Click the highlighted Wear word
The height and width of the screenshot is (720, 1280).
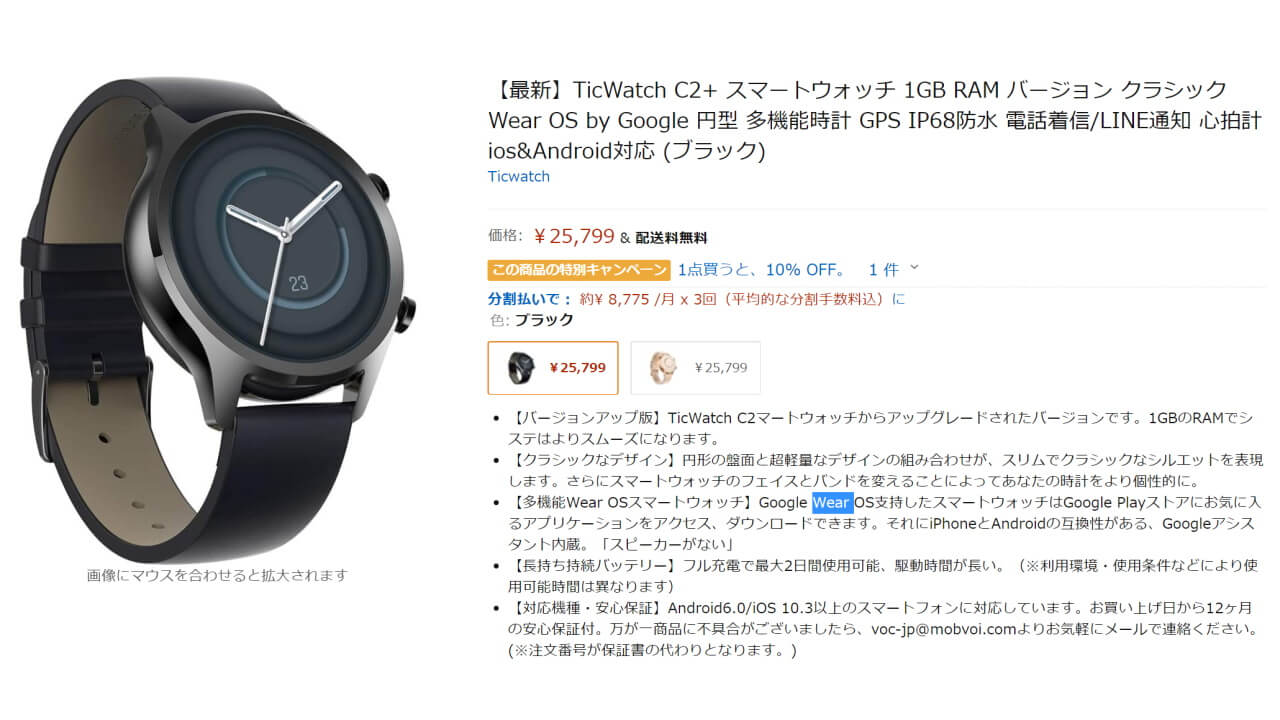[x=832, y=502]
